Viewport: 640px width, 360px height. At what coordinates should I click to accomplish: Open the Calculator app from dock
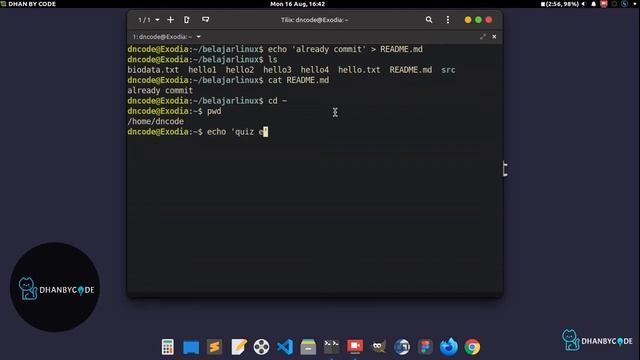click(168, 347)
